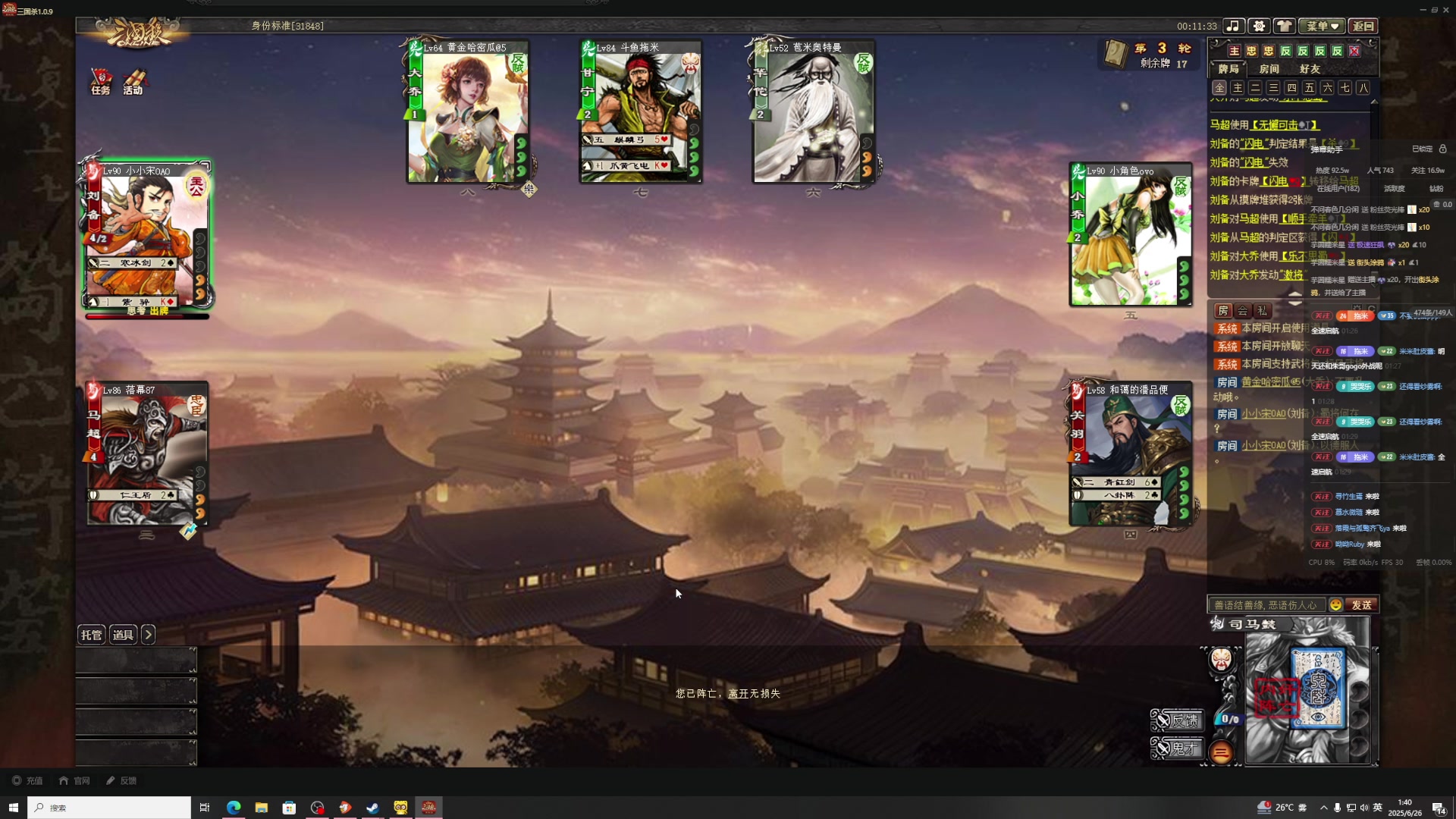
Task: Toggle the music note sound icon
Action: click(1233, 26)
